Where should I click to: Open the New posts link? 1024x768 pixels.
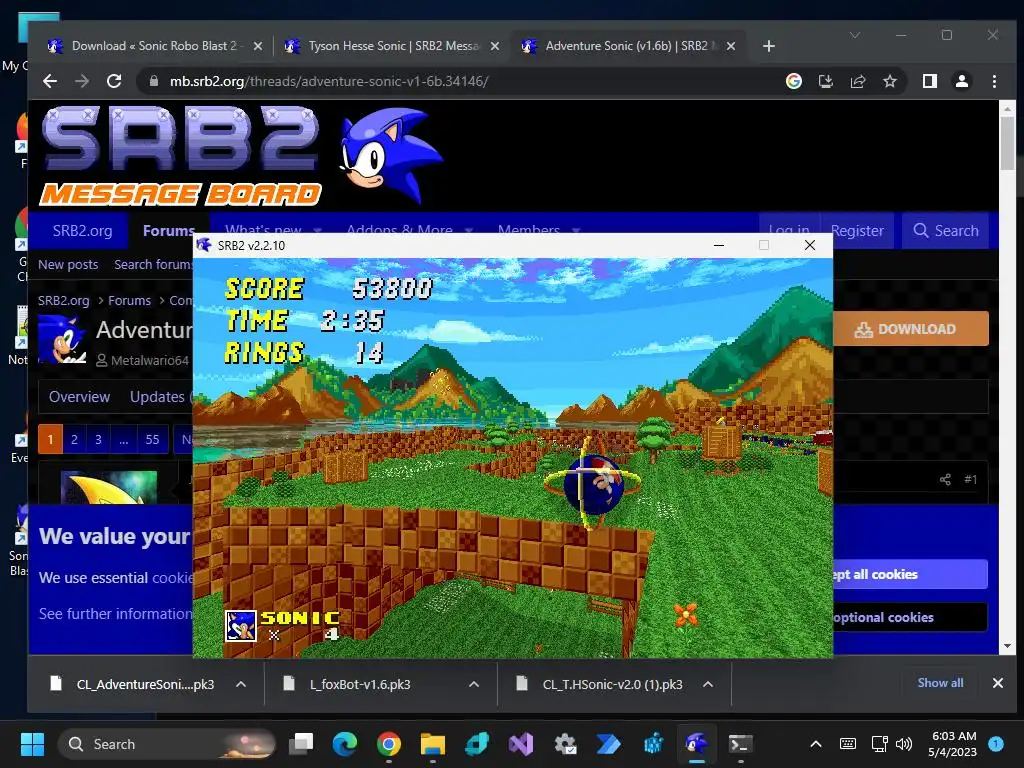coord(68,264)
